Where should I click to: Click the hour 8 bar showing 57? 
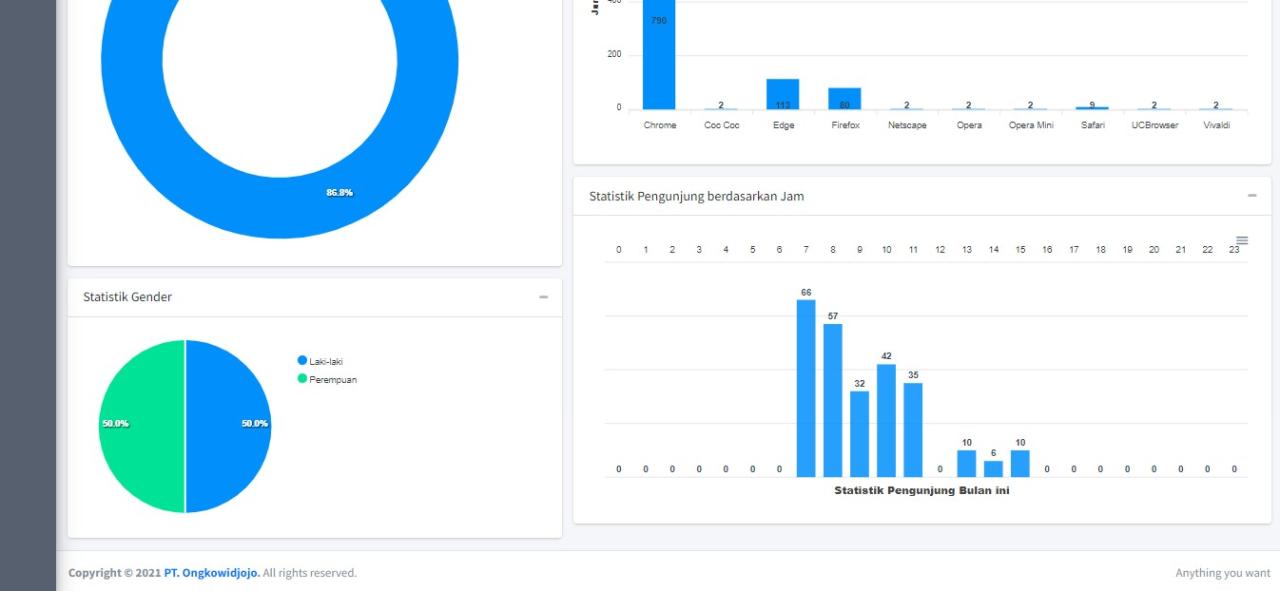tap(832, 400)
